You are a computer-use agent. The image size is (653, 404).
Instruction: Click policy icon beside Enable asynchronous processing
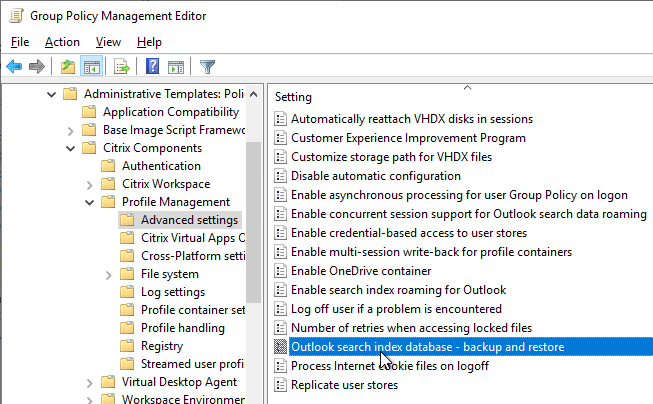click(280, 195)
